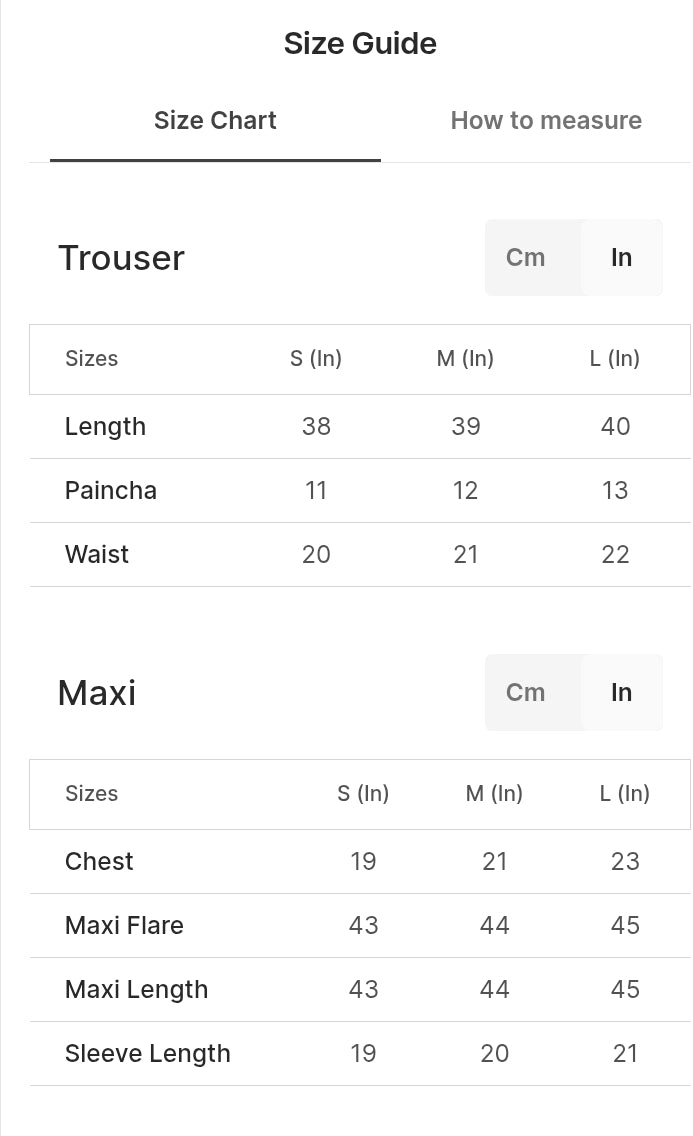Click S (In) header in Trouser table
The height and width of the screenshot is (1136, 693).
(x=316, y=359)
